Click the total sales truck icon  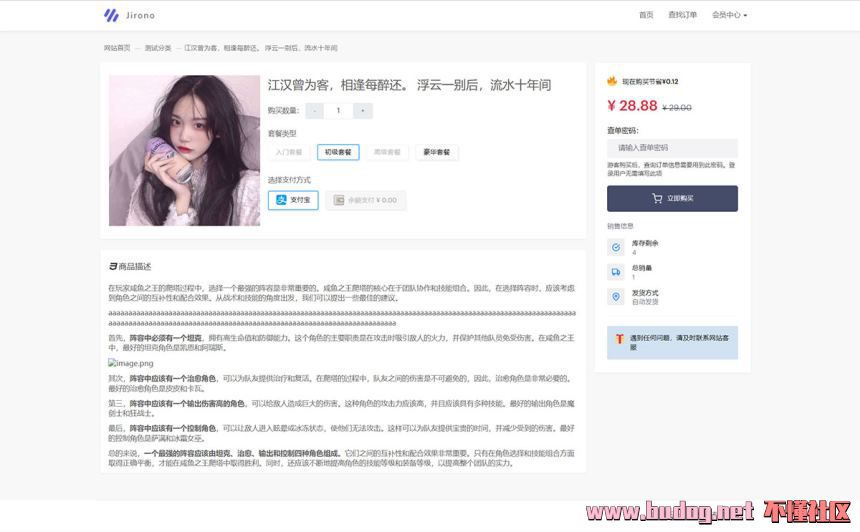(x=615, y=272)
